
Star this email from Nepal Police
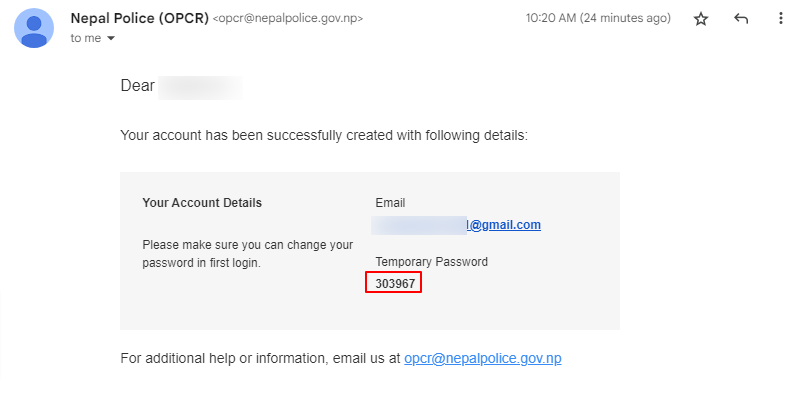(x=701, y=19)
